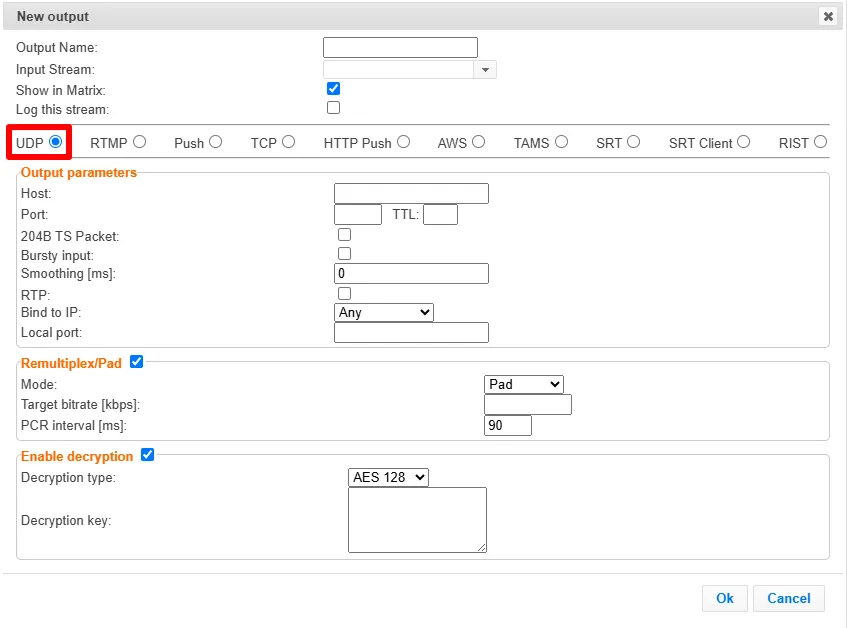The width and height of the screenshot is (847, 628).
Task: Tick the 204B TS Packet checkbox
Action: pos(344,234)
